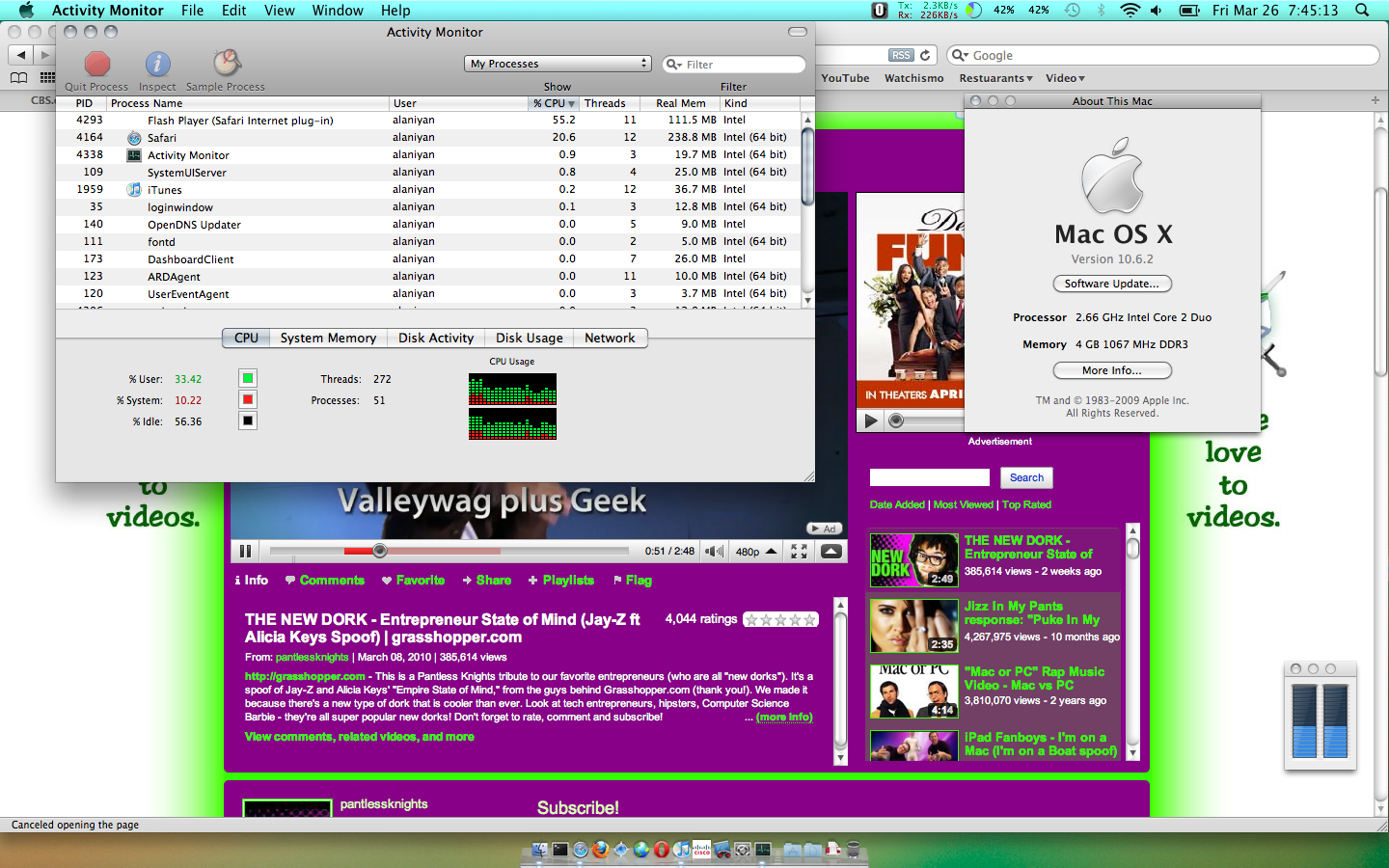Click the Time Machine icon in menu bar

(1073, 11)
